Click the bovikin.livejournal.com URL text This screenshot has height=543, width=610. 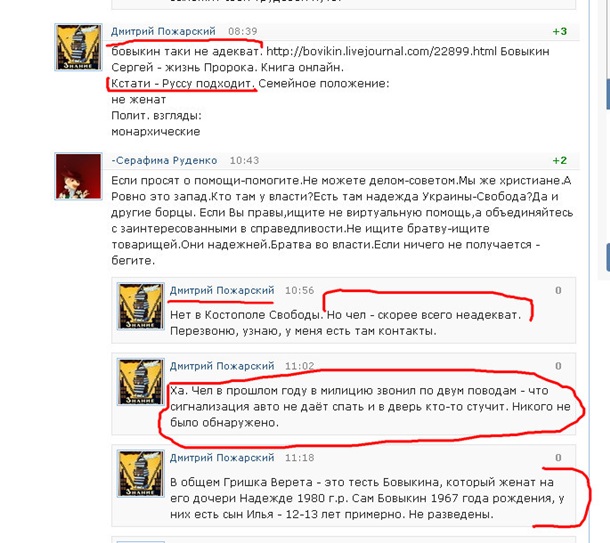(381, 51)
